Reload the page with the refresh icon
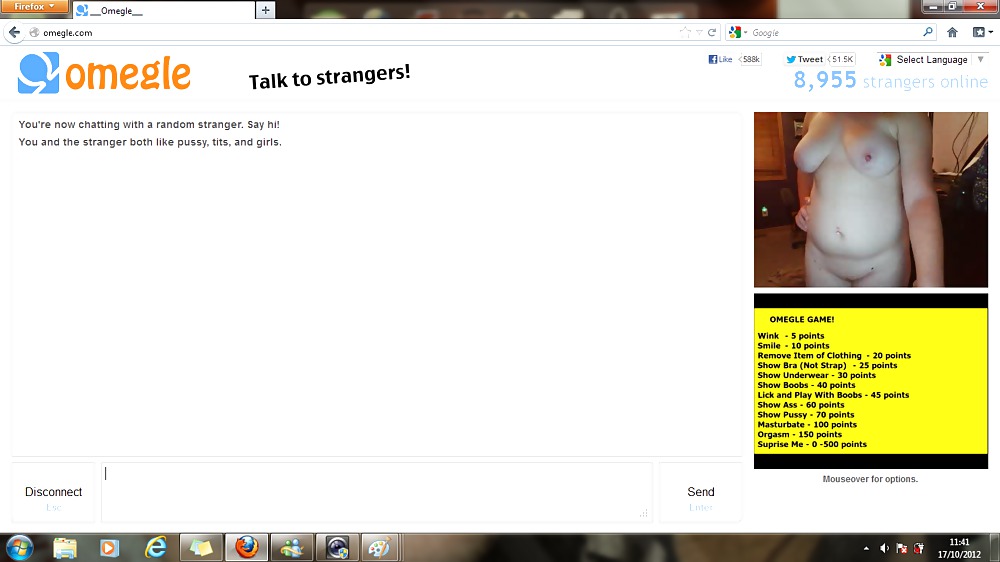The image size is (1000, 562). (712, 33)
